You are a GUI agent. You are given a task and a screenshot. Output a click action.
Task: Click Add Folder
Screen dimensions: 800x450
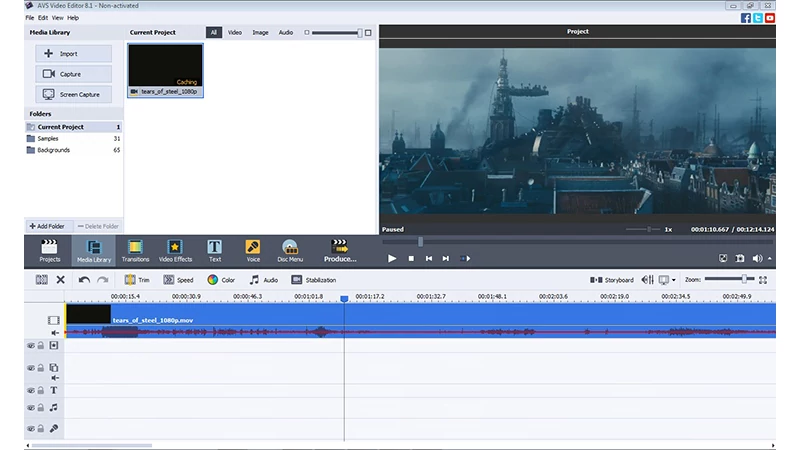47,226
